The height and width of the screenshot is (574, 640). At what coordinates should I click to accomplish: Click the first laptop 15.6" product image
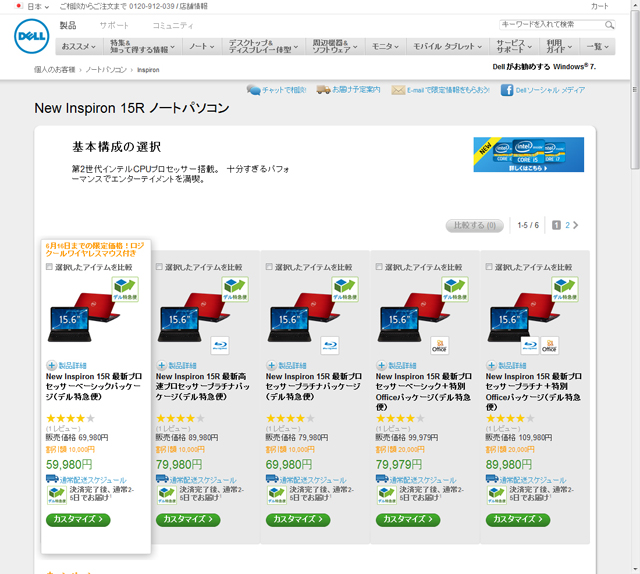tap(84, 317)
